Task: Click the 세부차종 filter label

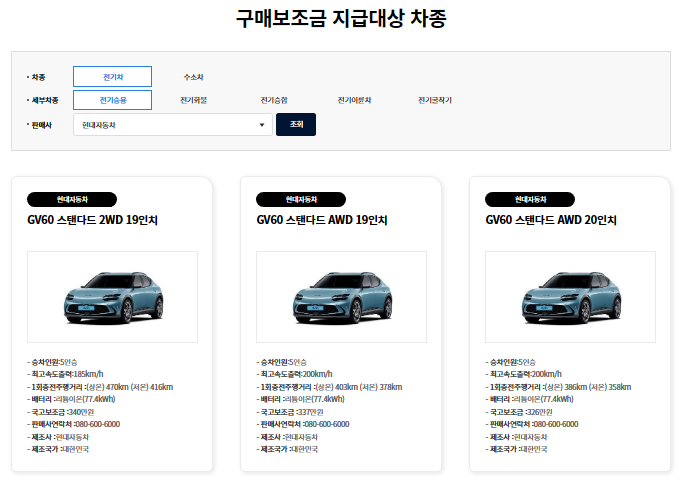Action: pyautogui.click(x=43, y=100)
